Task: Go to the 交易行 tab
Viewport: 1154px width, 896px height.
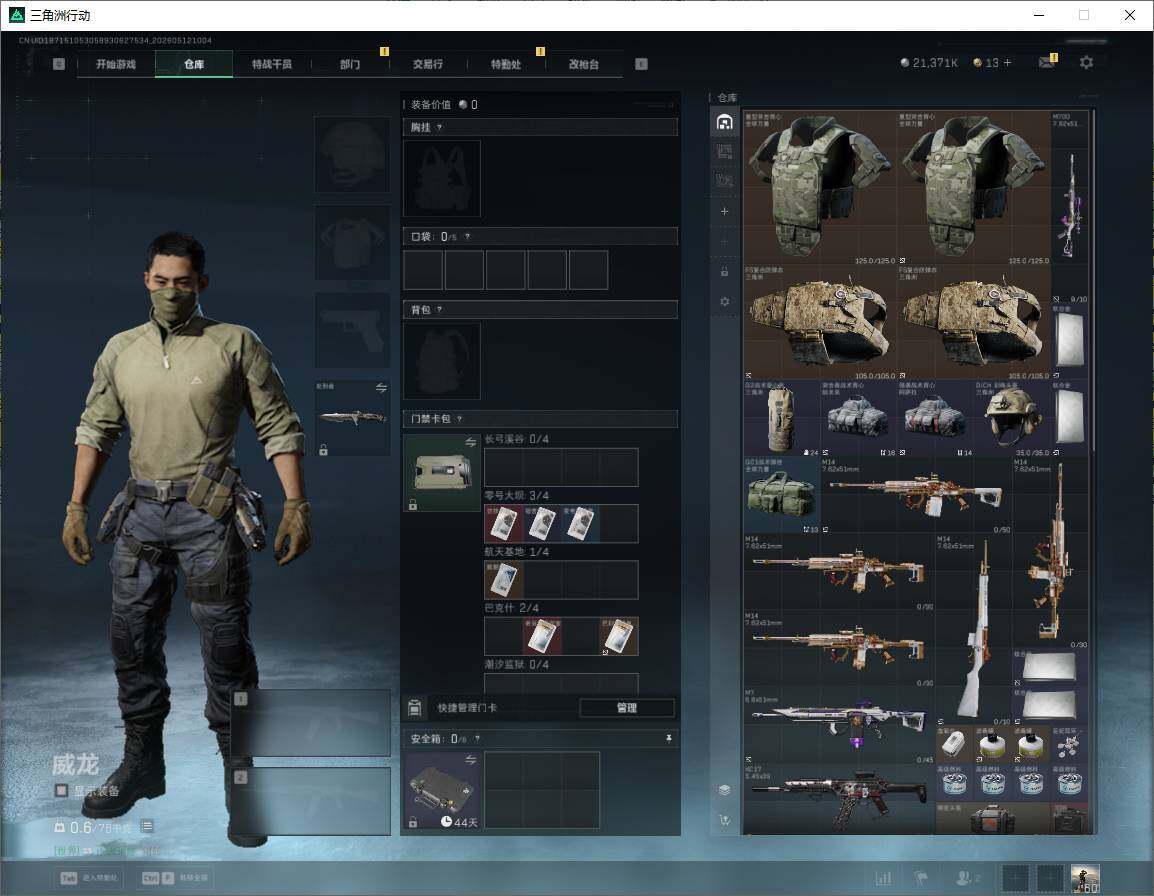Action: [428, 64]
